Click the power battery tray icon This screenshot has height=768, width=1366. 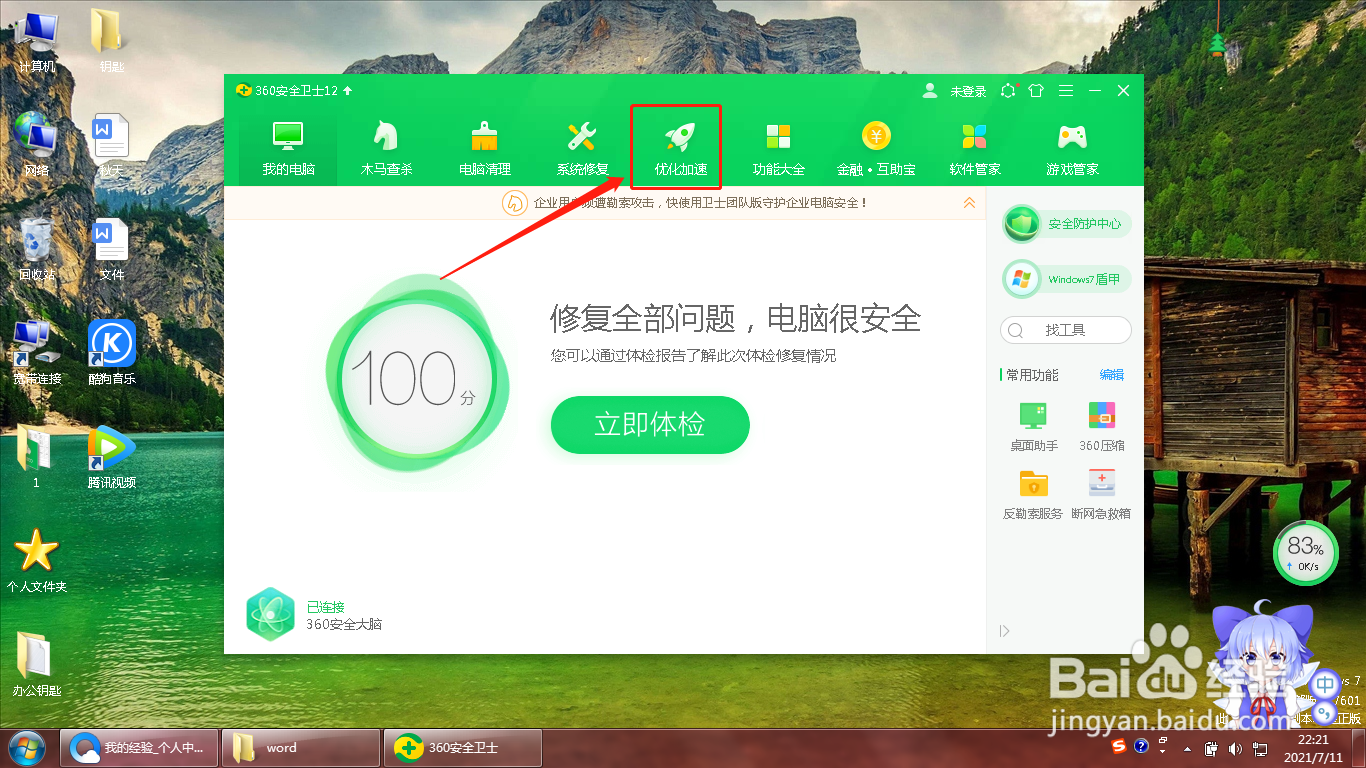(1211, 748)
